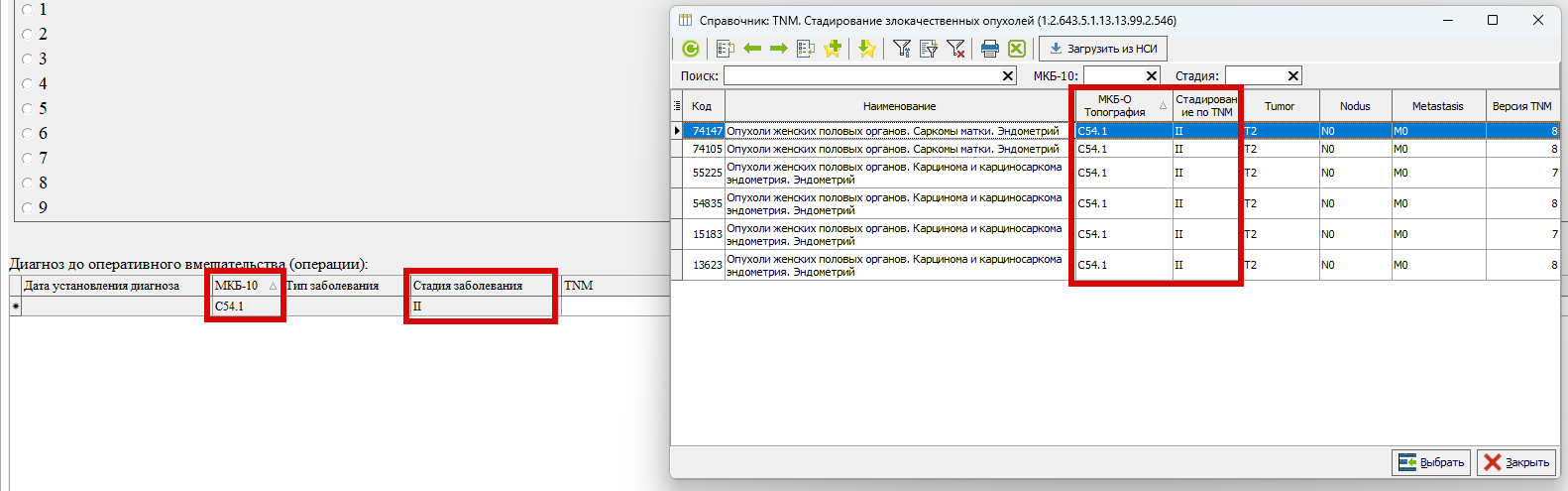The height and width of the screenshot is (491, 1568).
Task: Click the star with plus icon
Action: coord(833,49)
